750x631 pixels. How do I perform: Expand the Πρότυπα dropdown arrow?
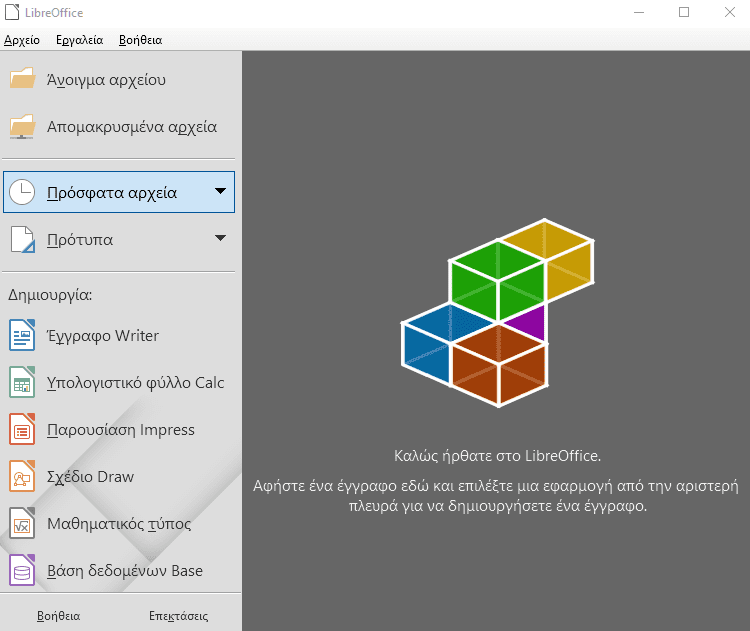pyautogui.click(x=220, y=238)
